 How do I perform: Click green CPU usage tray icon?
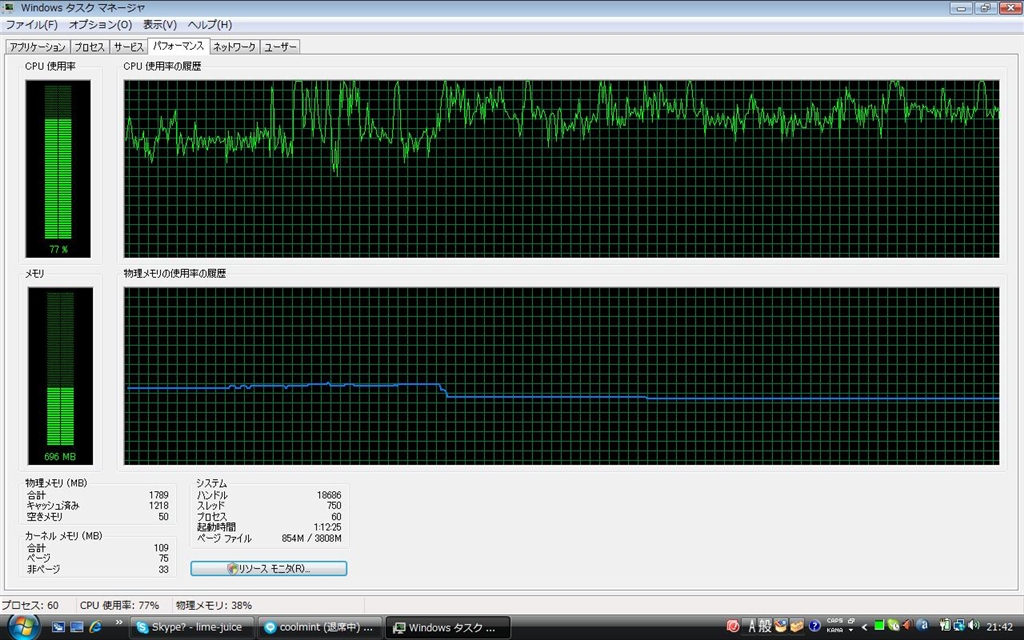pos(879,626)
